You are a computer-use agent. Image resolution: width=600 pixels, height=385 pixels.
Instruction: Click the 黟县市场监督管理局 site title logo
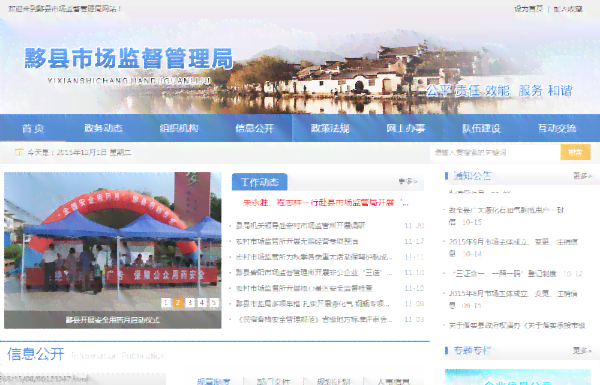click(x=129, y=58)
